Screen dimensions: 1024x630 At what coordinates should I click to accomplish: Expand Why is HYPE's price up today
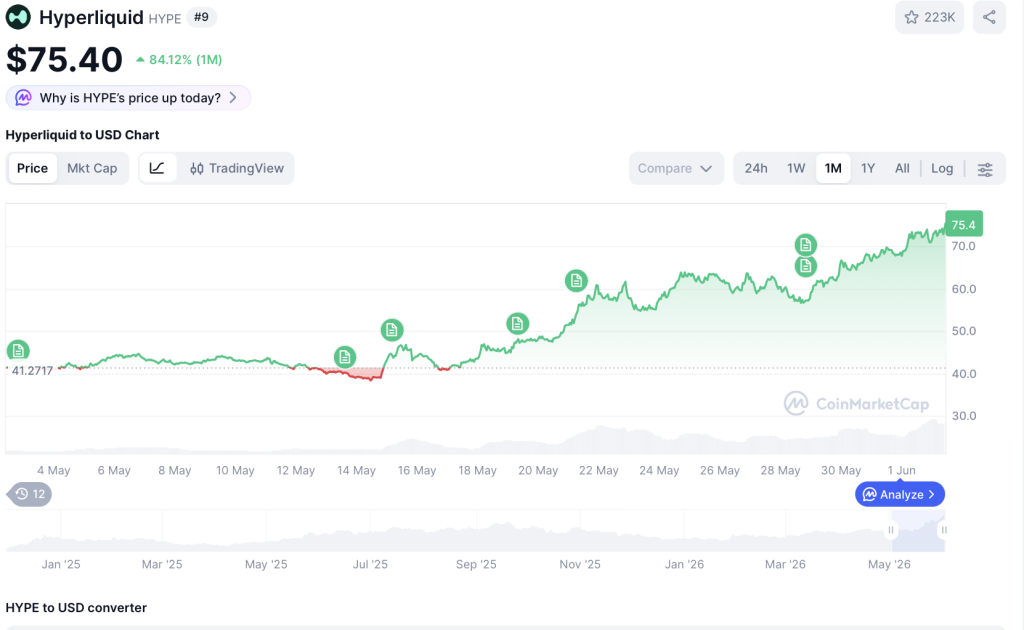tap(128, 98)
